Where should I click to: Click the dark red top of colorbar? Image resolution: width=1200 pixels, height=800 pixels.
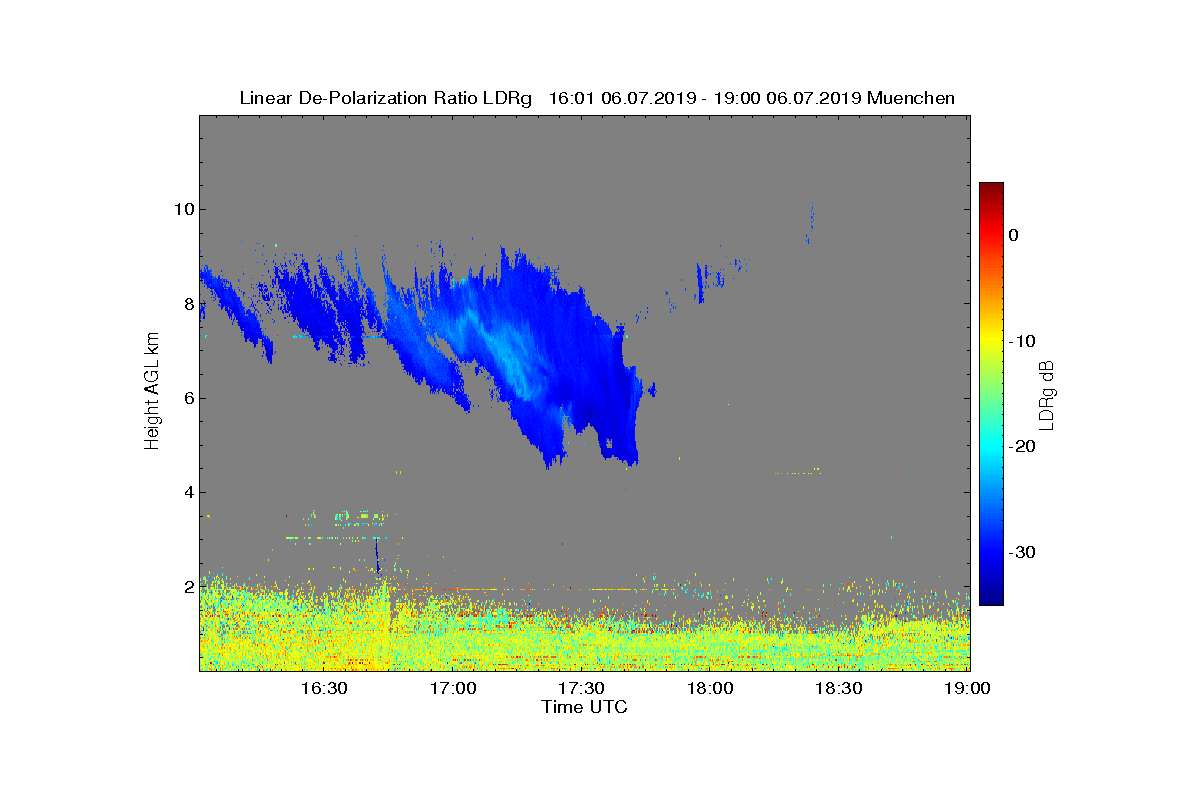(991, 188)
